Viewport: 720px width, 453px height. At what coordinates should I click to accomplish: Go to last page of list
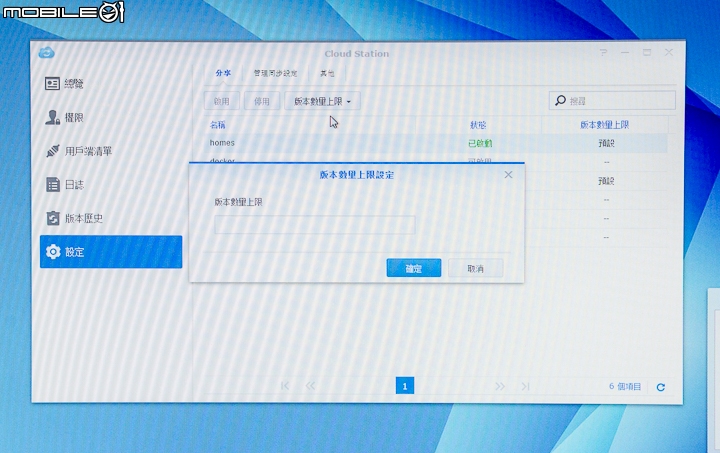(x=525, y=386)
